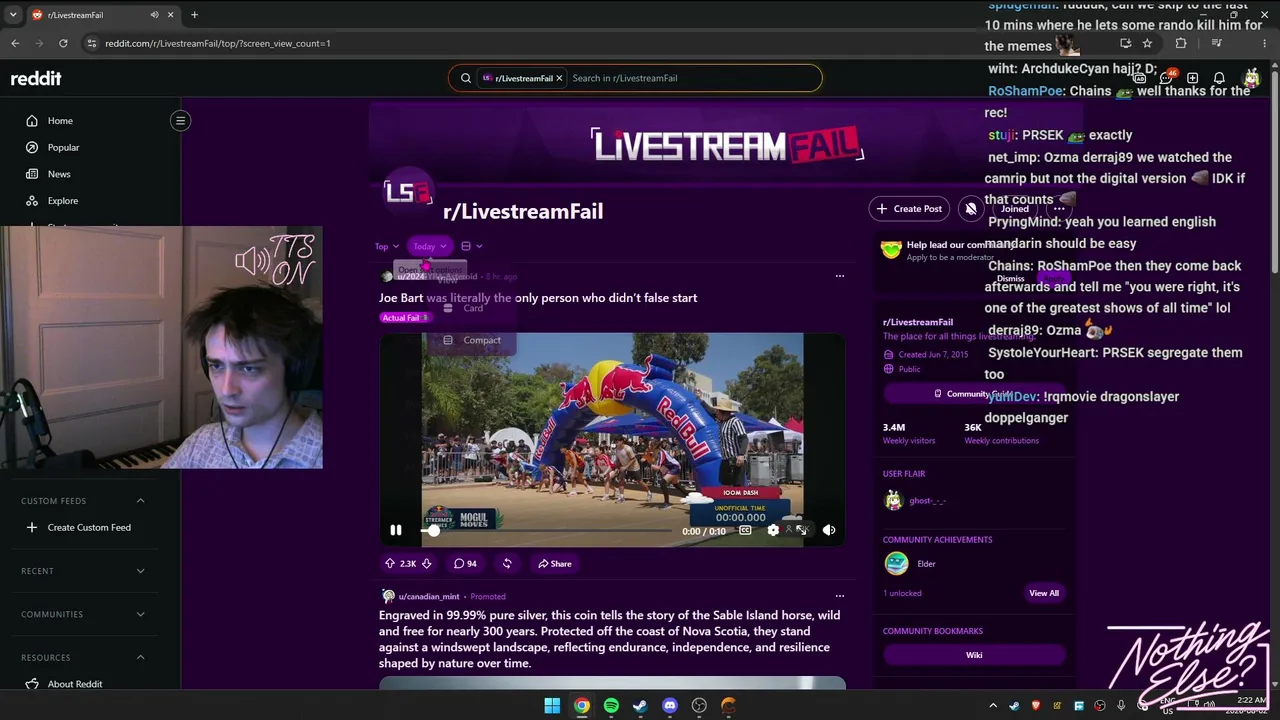Click the Reddit logo

tap(36, 78)
